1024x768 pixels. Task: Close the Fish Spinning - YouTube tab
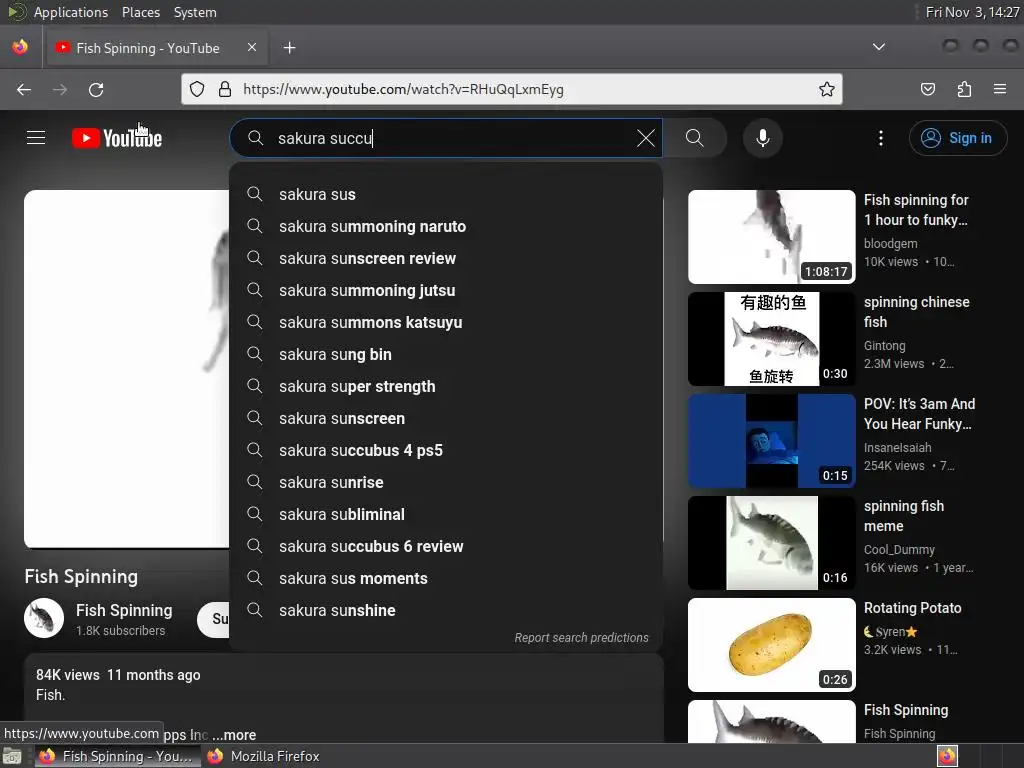tap(252, 47)
